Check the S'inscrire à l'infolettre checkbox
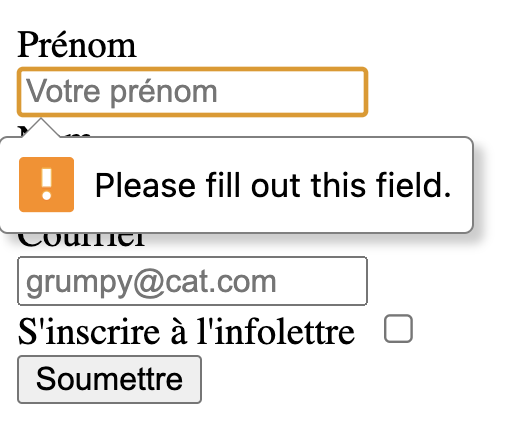Viewport: 522px width, 428px height. [398, 328]
